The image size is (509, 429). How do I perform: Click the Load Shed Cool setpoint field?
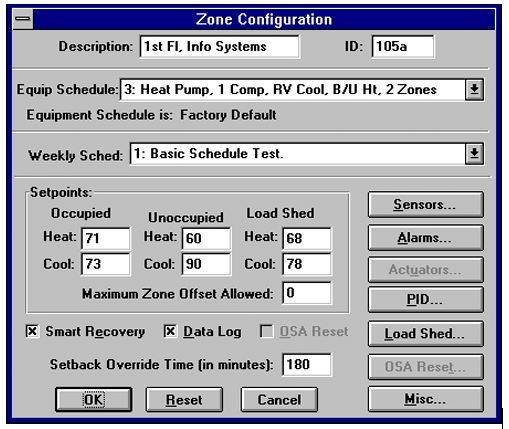point(307,264)
